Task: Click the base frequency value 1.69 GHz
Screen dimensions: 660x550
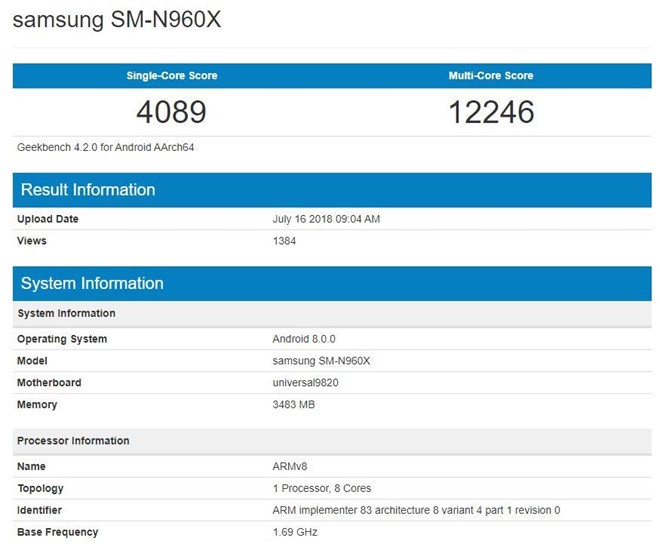Action: pos(295,532)
